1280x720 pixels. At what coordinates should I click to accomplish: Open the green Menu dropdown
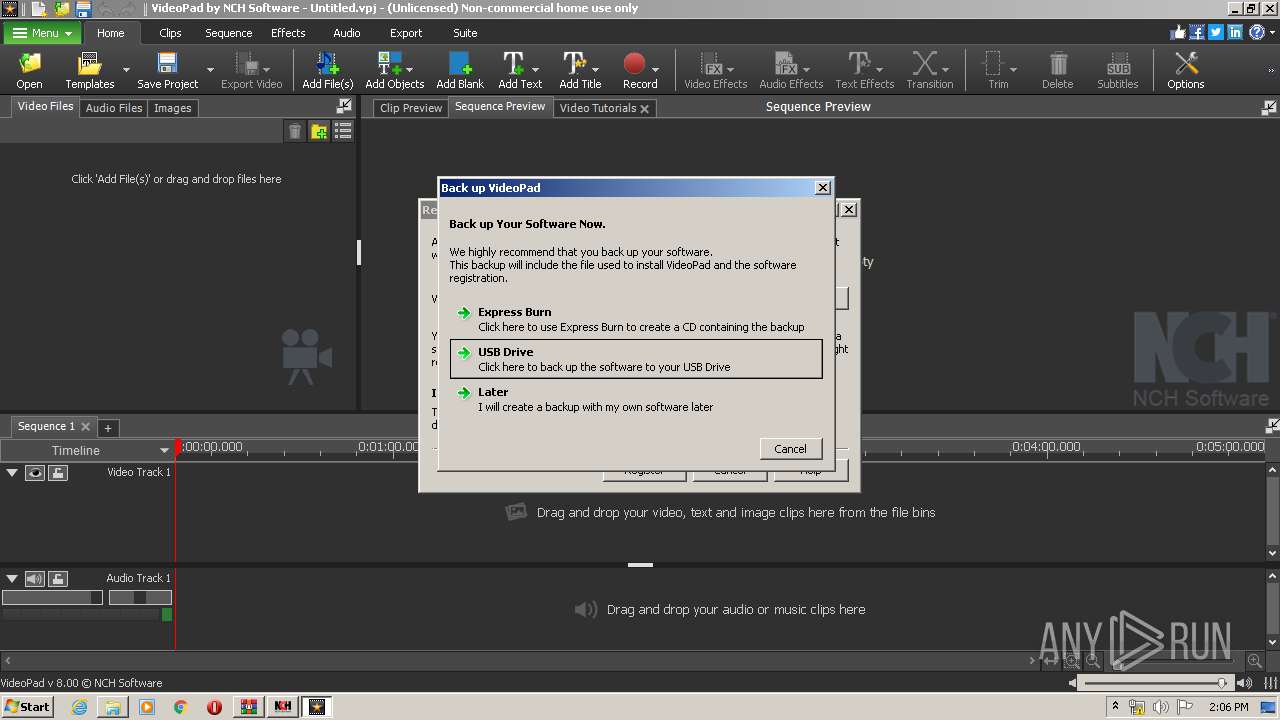(x=42, y=33)
